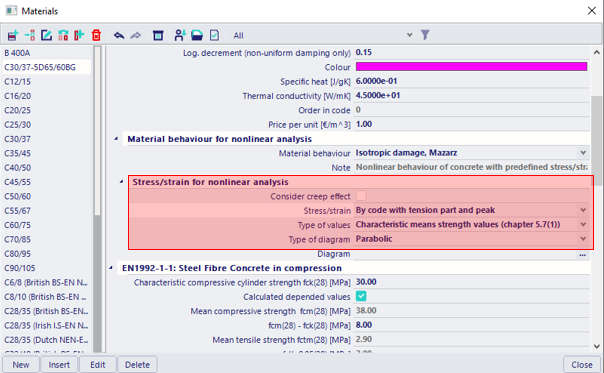Viewport: 604px width, 373px height.
Task: Click the materials list scrollbar thumb
Action: point(97,131)
